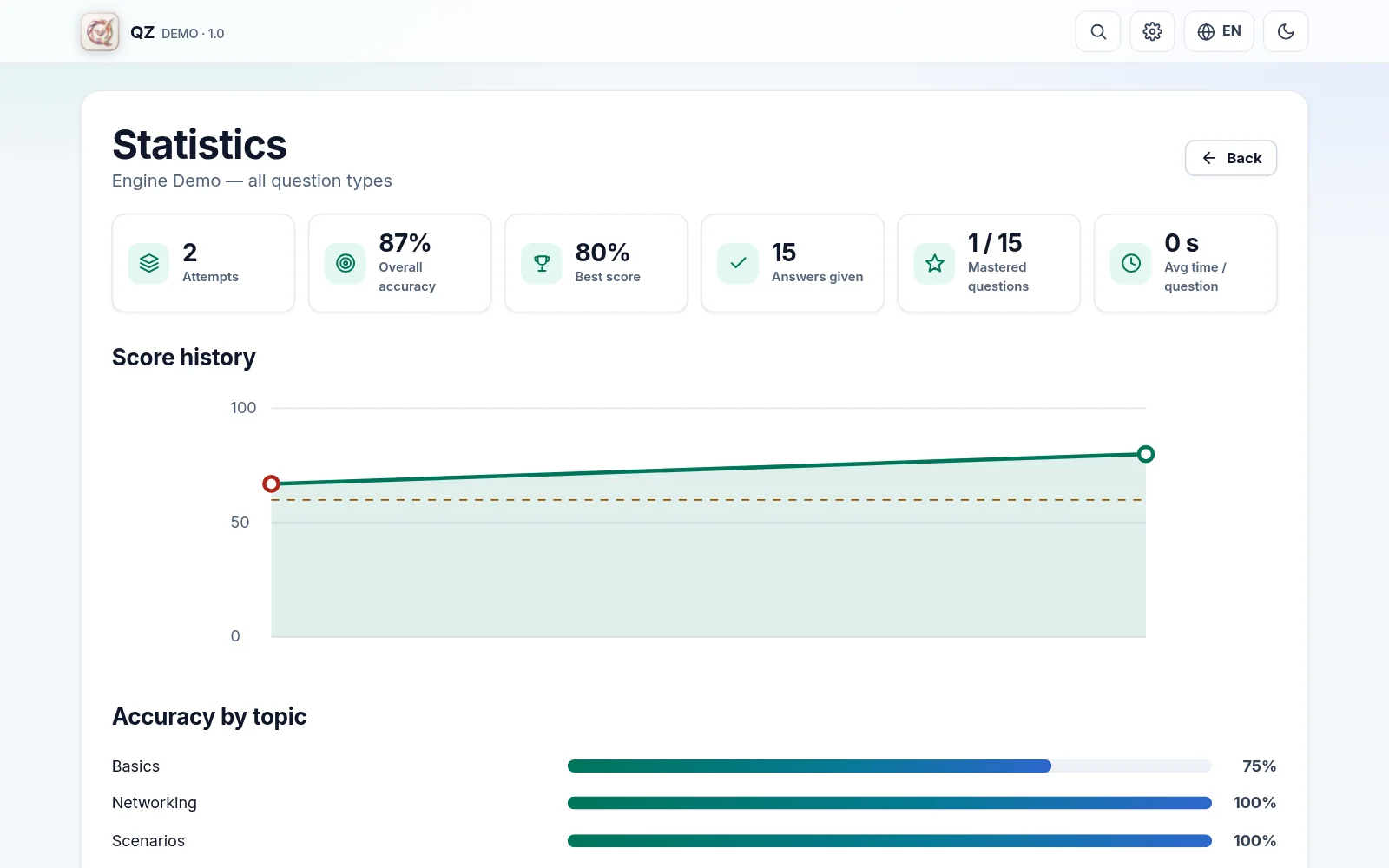Open the search icon in the header
Image resolution: width=1389 pixels, height=868 pixels.
(x=1098, y=32)
